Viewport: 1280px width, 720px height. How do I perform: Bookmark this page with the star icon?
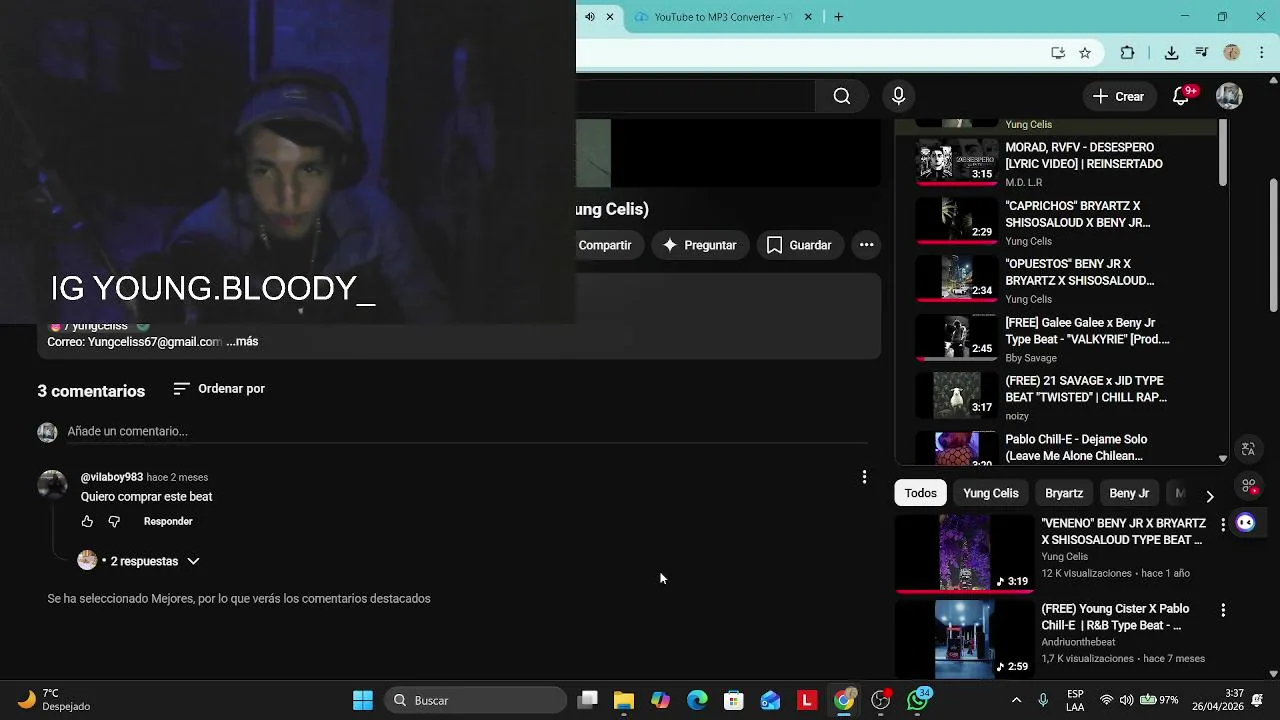pos(1085,53)
